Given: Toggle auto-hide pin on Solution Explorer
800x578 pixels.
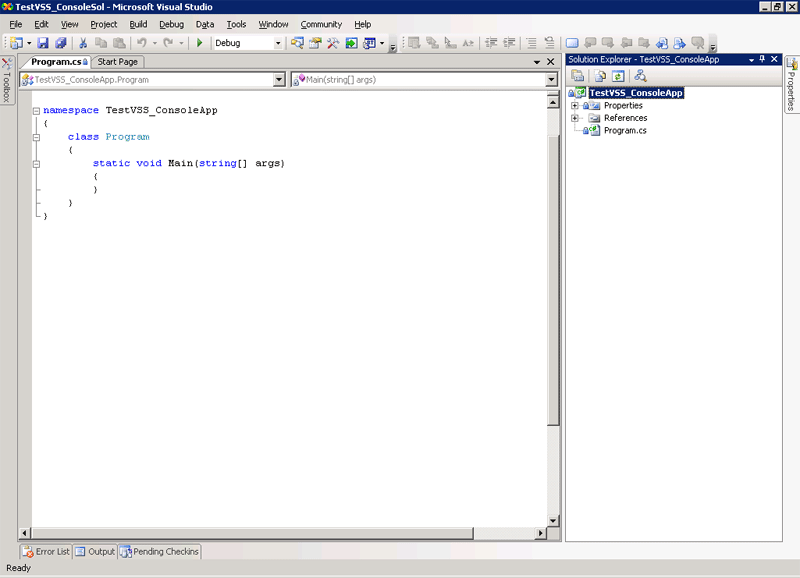Looking at the screenshot, I should click(x=762, y=59).
